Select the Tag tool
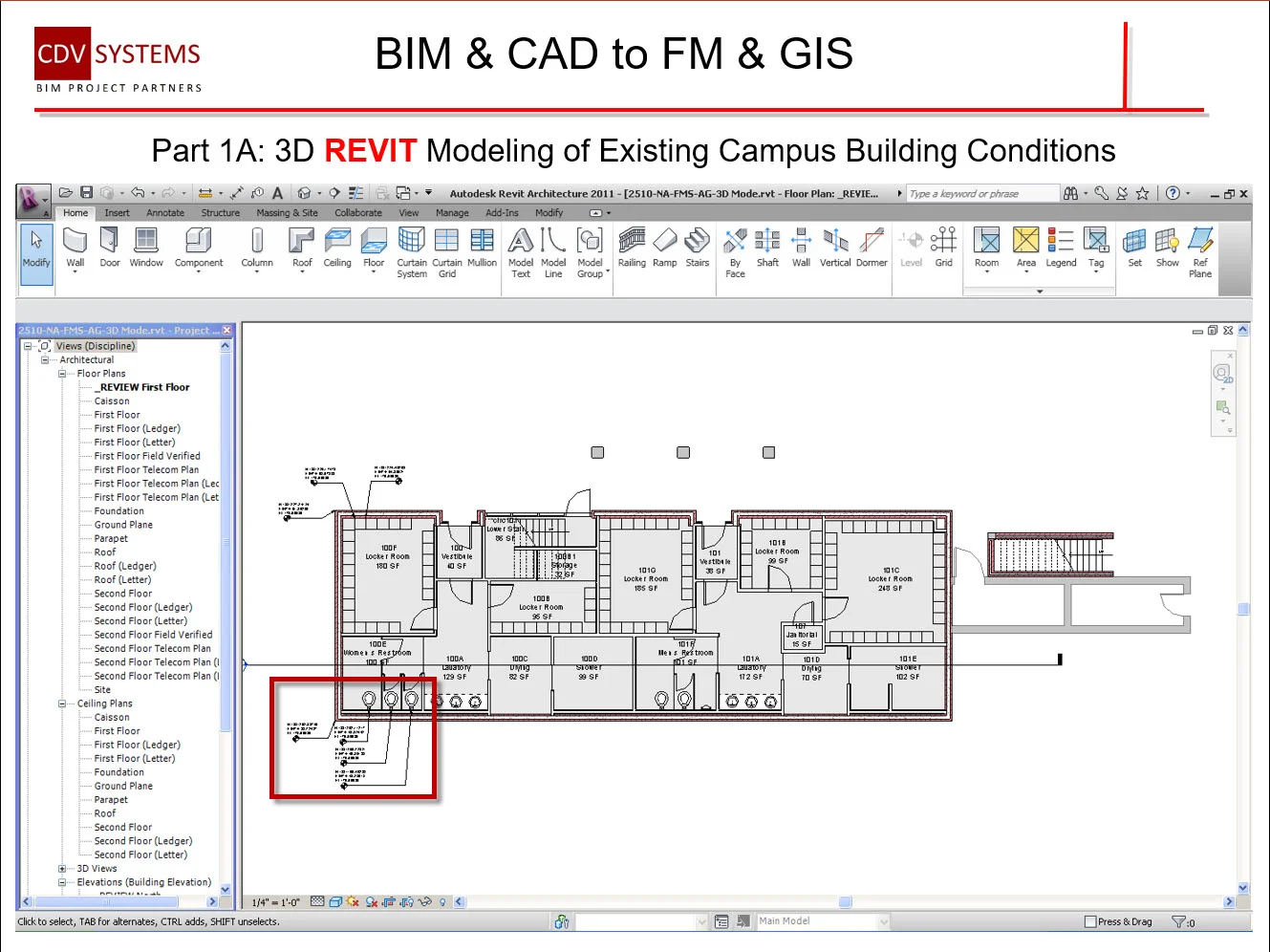 tap(1096, 249)
